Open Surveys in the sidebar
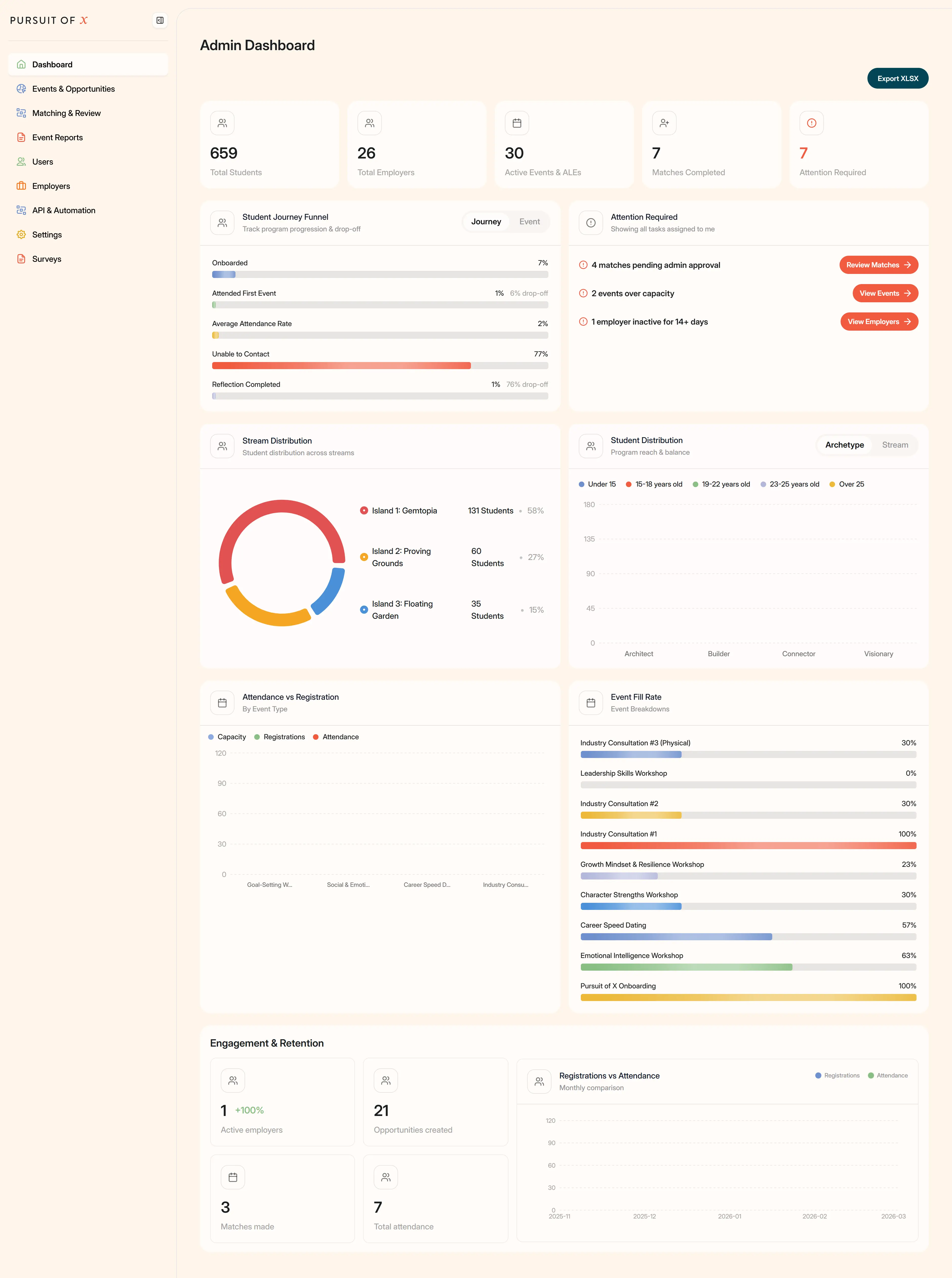The height and width of the screenshot is (1278, 952). coord(88,259)
